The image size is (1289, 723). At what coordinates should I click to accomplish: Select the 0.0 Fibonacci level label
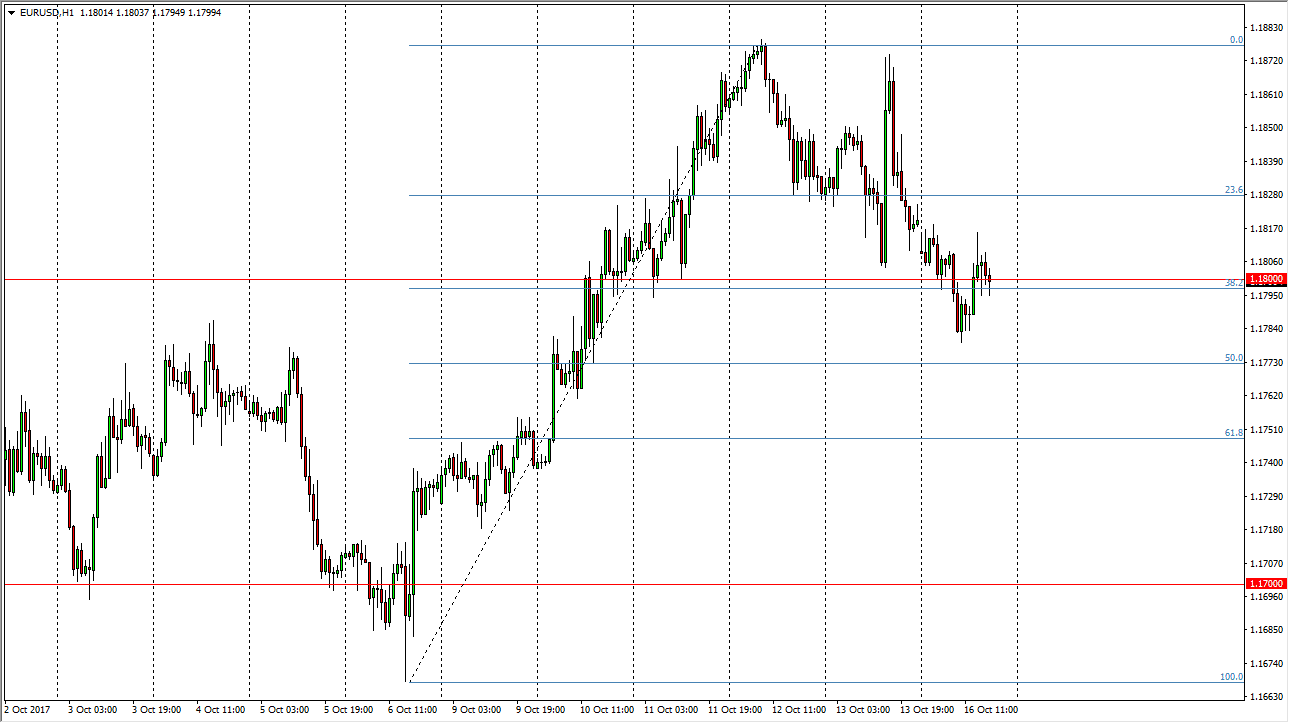pos(1235,40)
